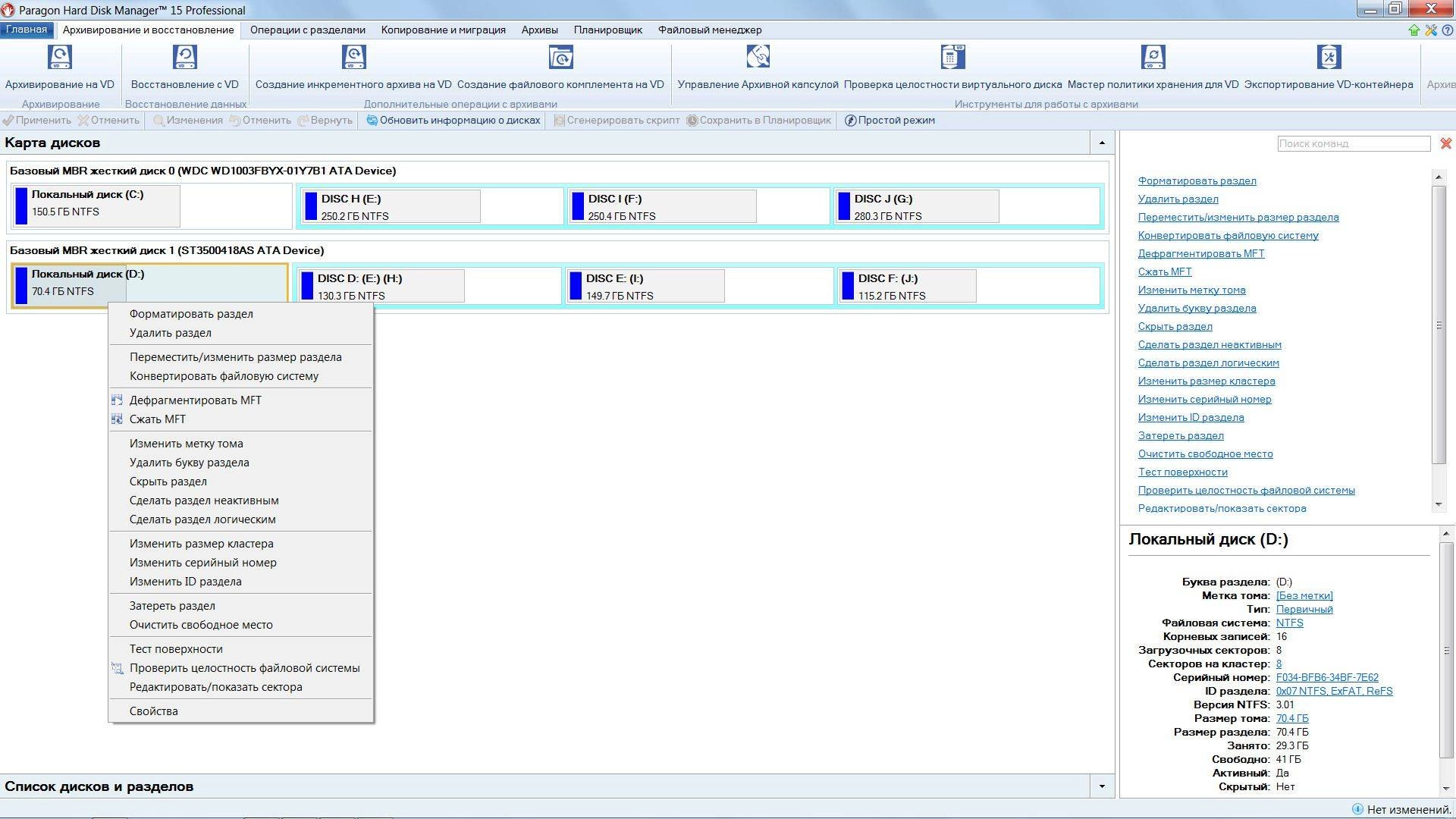
Task: Focus the Поиск команд search field
Action: pos(1354,143)
